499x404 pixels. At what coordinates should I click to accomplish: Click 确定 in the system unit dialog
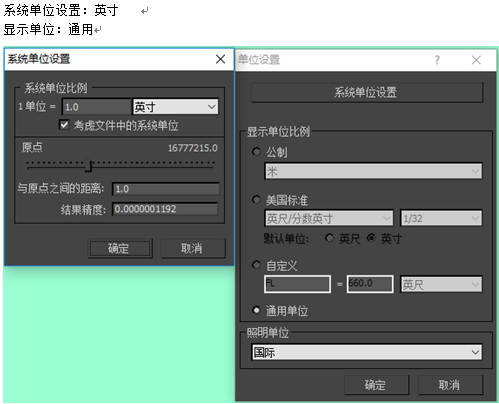[x=120, y=248]
